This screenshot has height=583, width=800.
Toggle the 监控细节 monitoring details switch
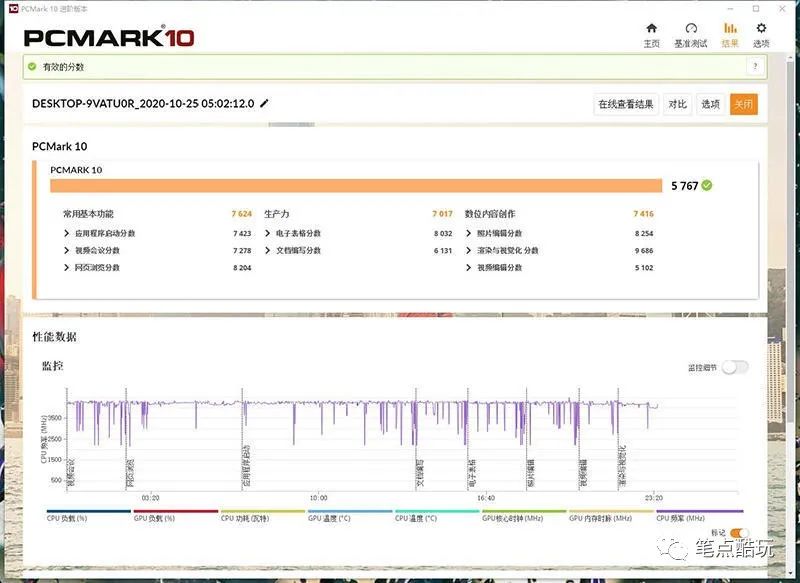click(735, 367)
